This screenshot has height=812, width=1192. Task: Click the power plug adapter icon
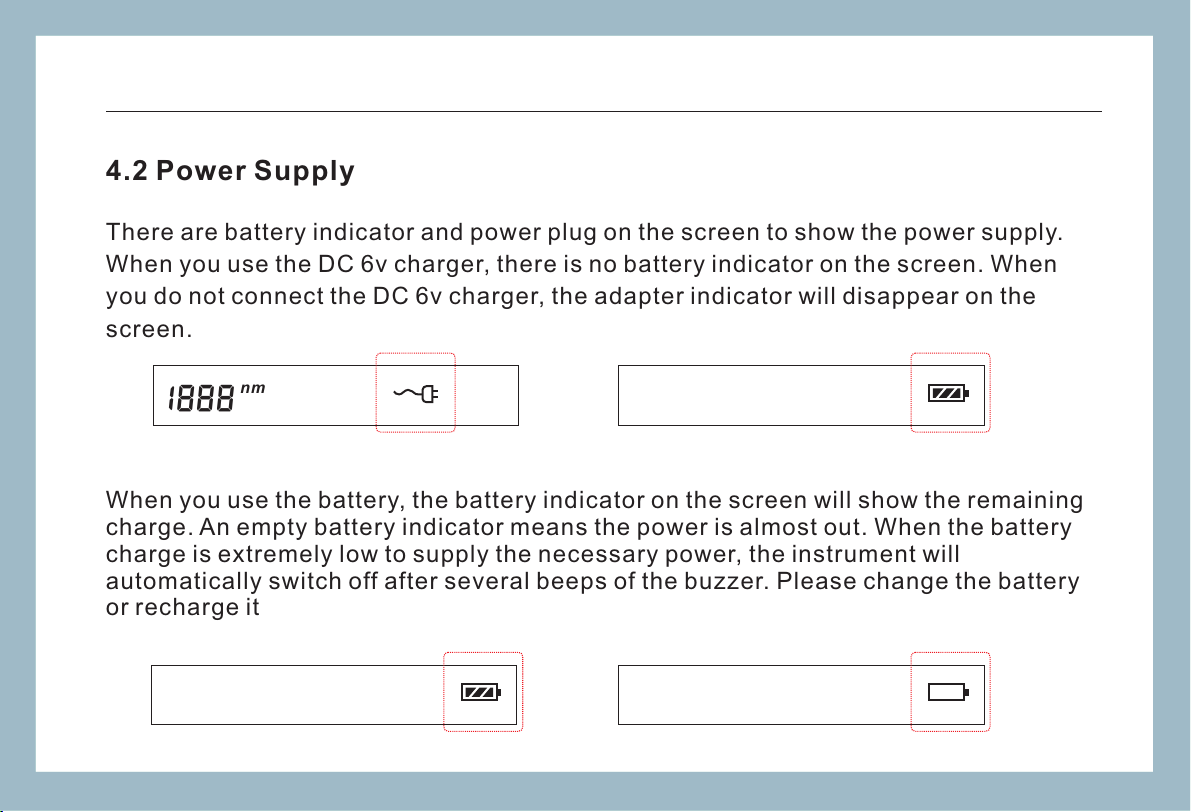416,394
